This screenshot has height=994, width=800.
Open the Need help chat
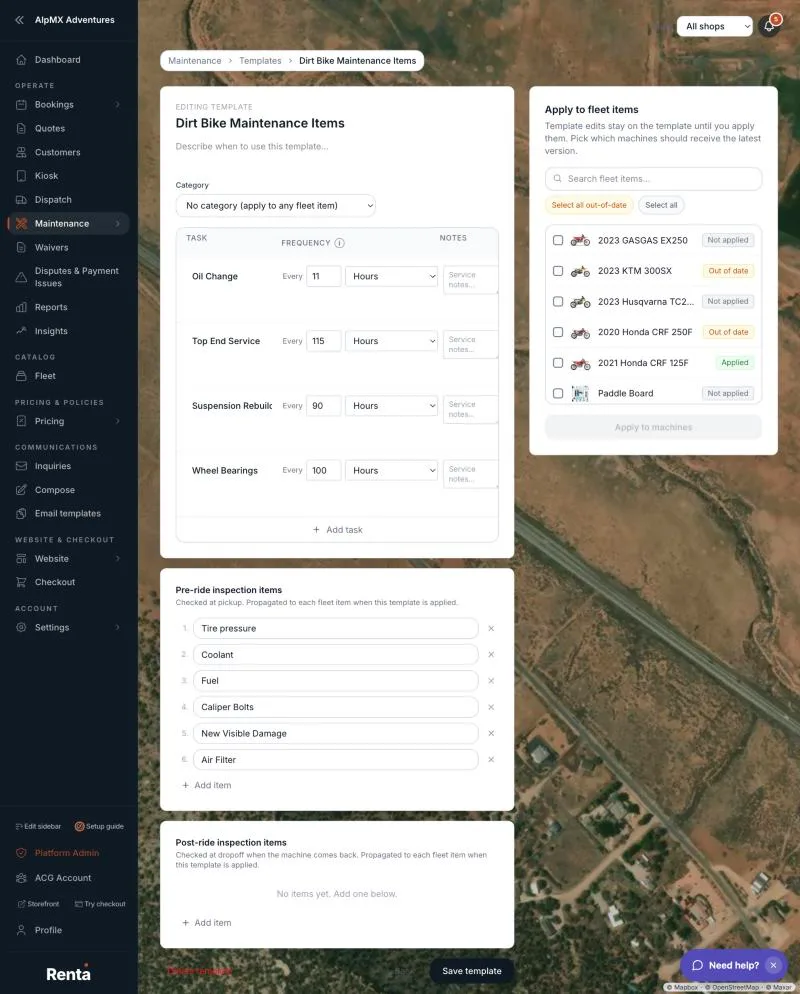pyautogui.click(x=726, y=965)
